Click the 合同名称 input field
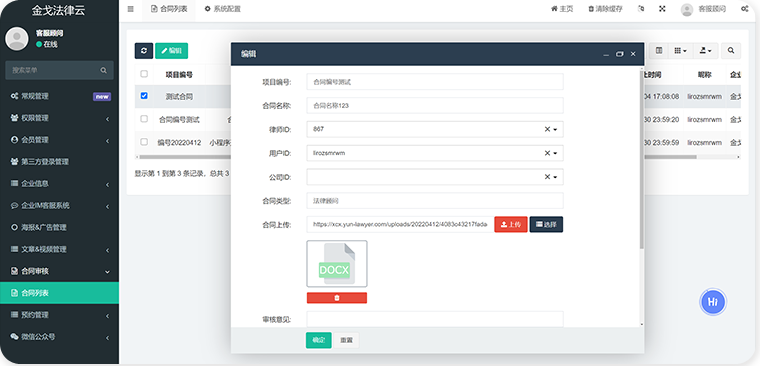Viewport: 760px width, 366px height. pyautogui.click(x=435, y=106)
